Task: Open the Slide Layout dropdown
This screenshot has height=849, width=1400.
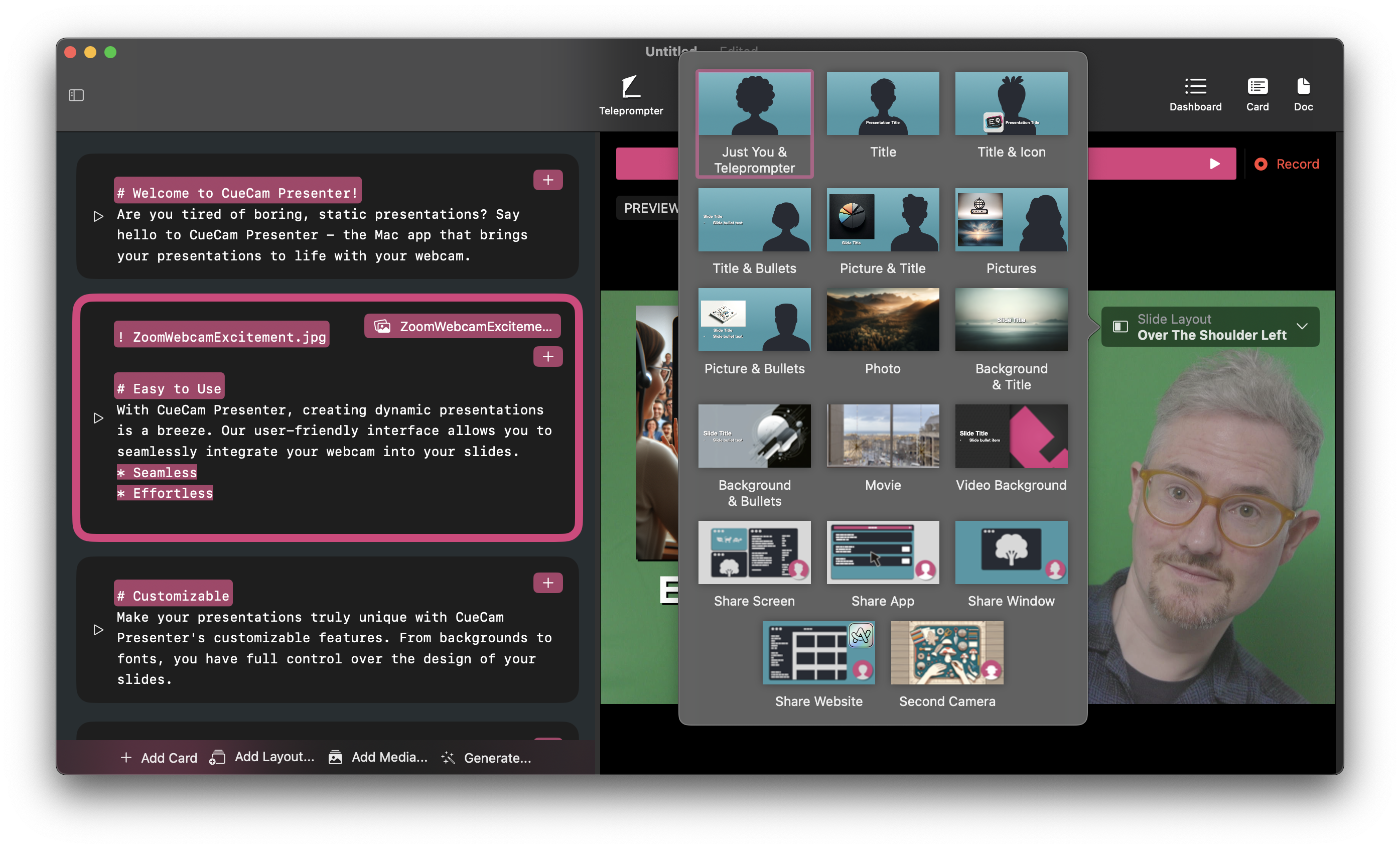Action: [x=1210, y=327]
